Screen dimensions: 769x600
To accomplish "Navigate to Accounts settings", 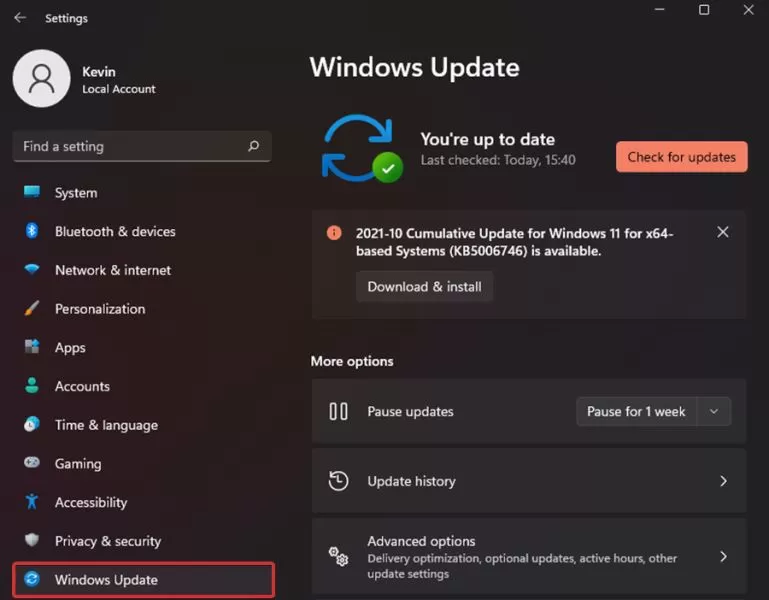I will [x=142, y=386].
